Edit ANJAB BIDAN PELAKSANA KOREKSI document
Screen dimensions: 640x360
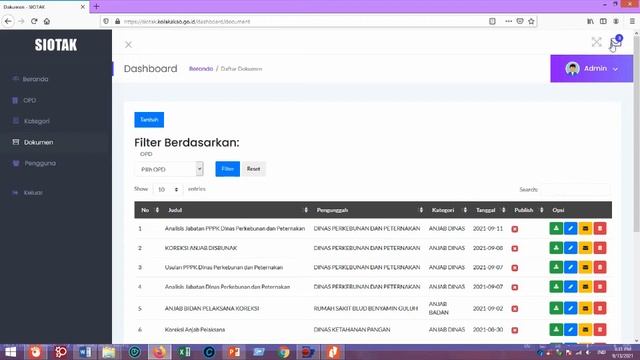pos(571,308)
